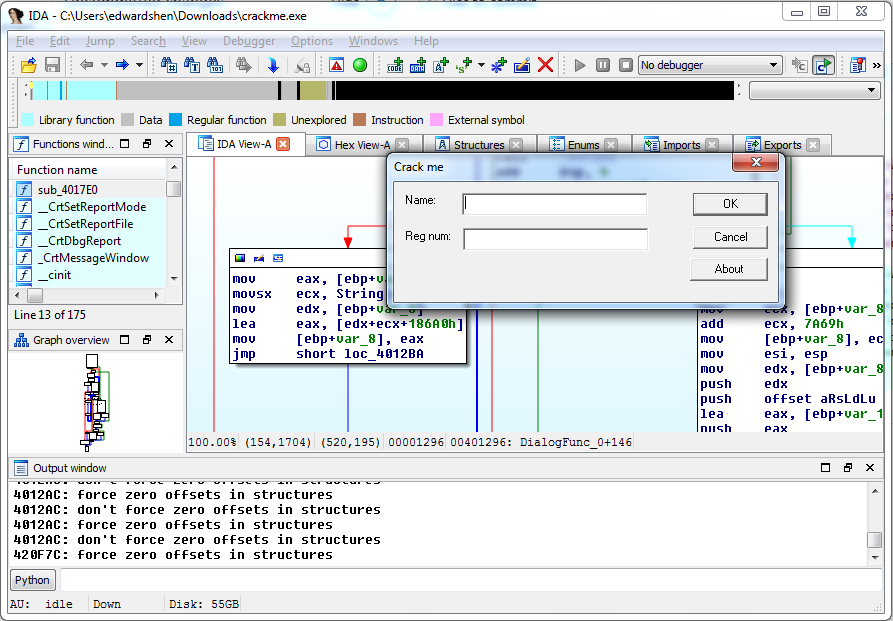Convert to data with the DATA icon
Screen dimensions: 893x621
tap(418, 65)
